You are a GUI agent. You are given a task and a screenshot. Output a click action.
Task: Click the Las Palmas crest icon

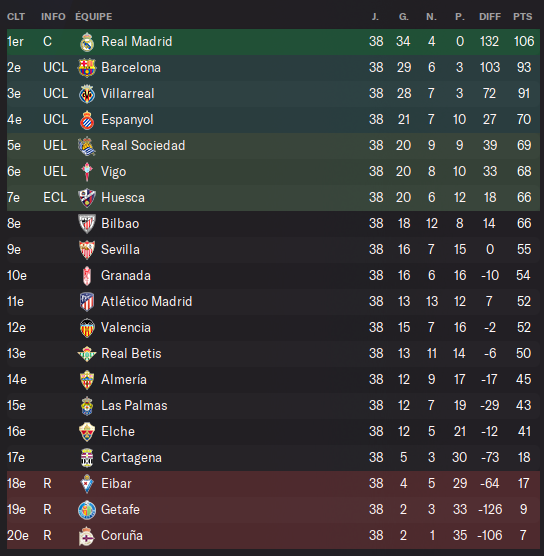[x=87, y=406]
